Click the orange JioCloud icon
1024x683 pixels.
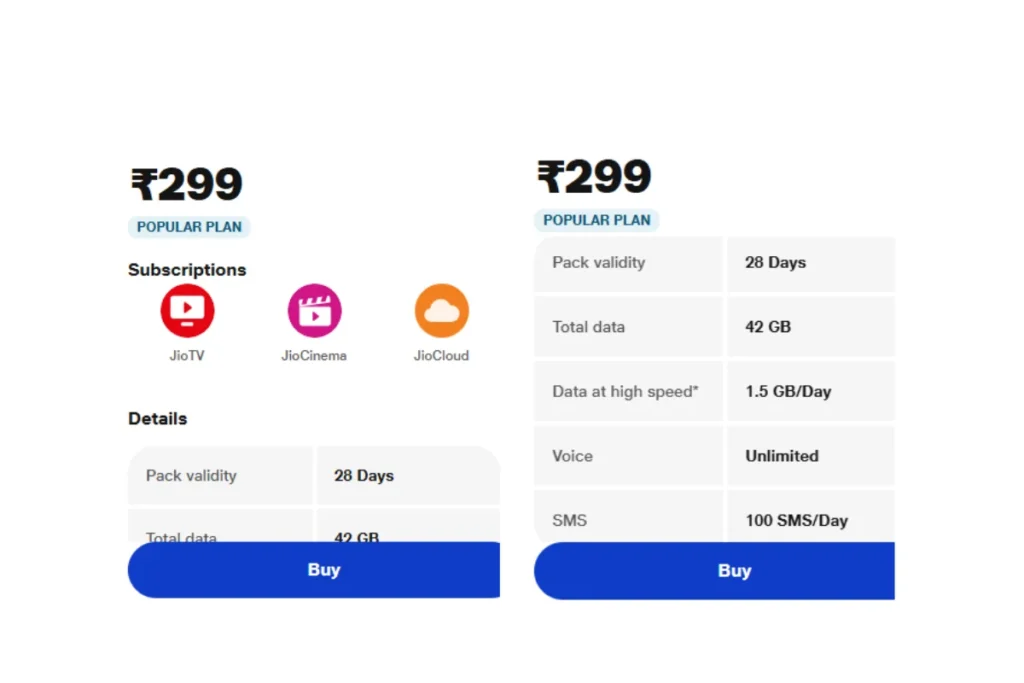[441, 311]
